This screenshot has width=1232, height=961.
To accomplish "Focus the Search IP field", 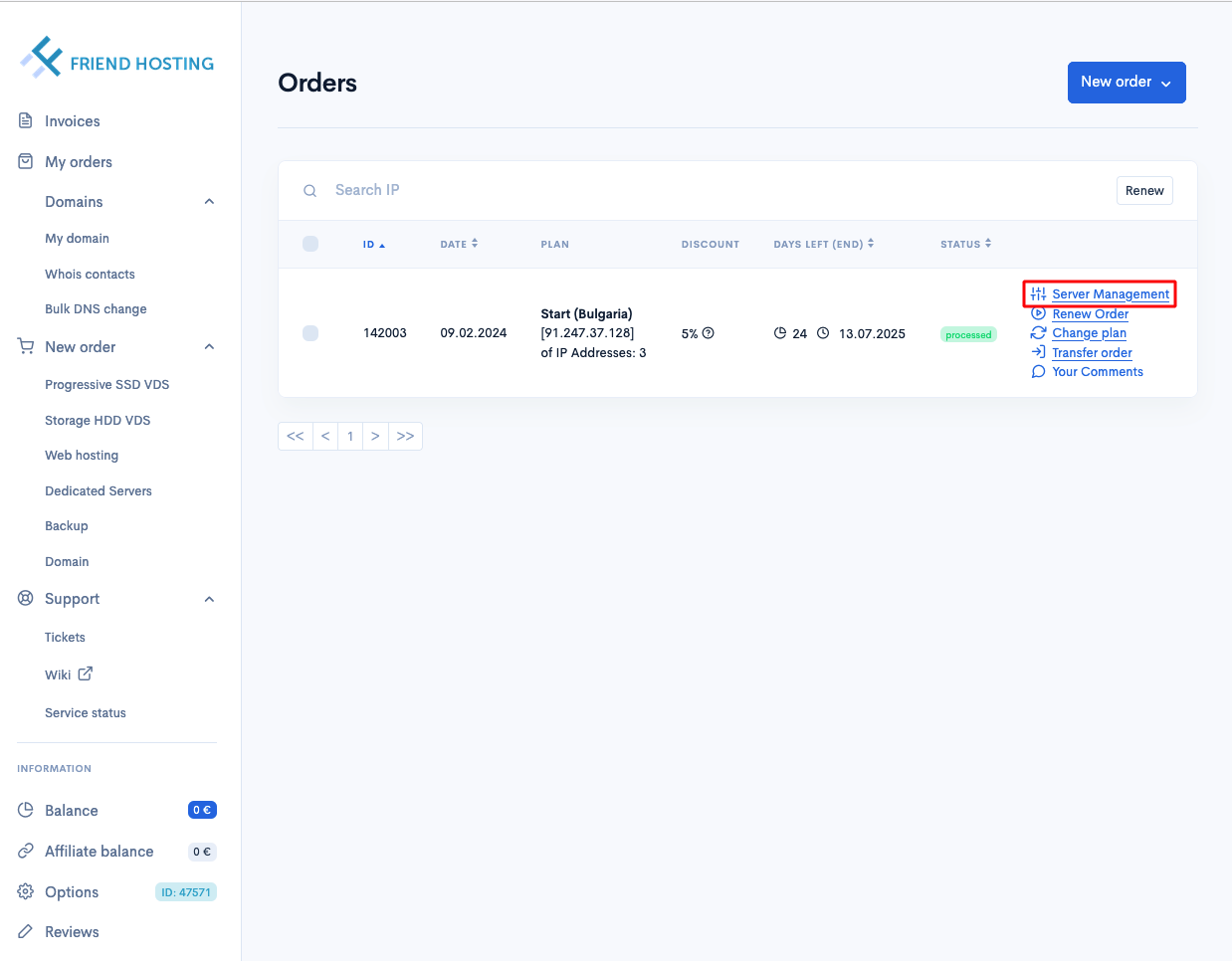I will click(717, 190).
